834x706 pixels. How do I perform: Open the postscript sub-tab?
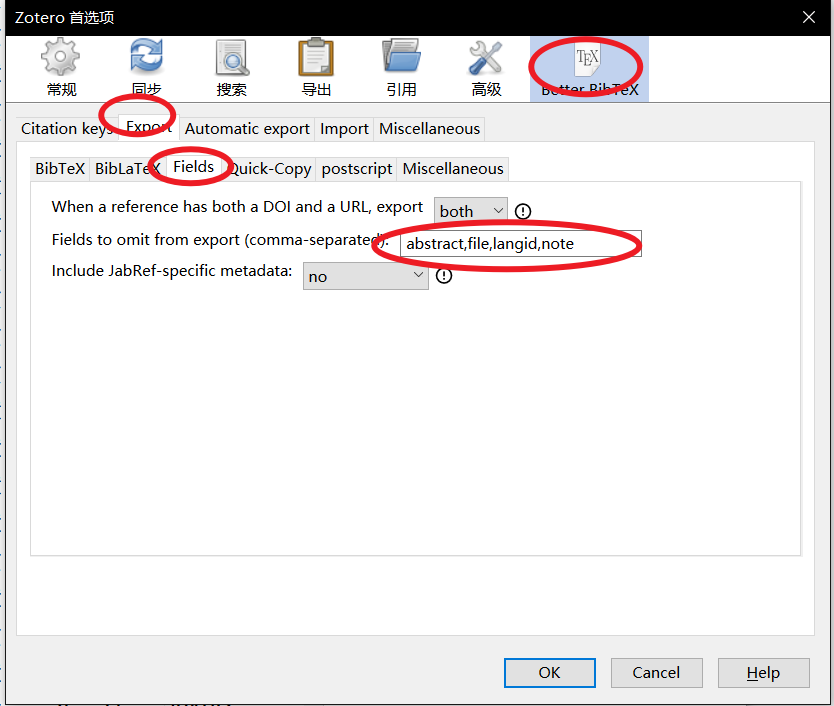tap(356, 169)
